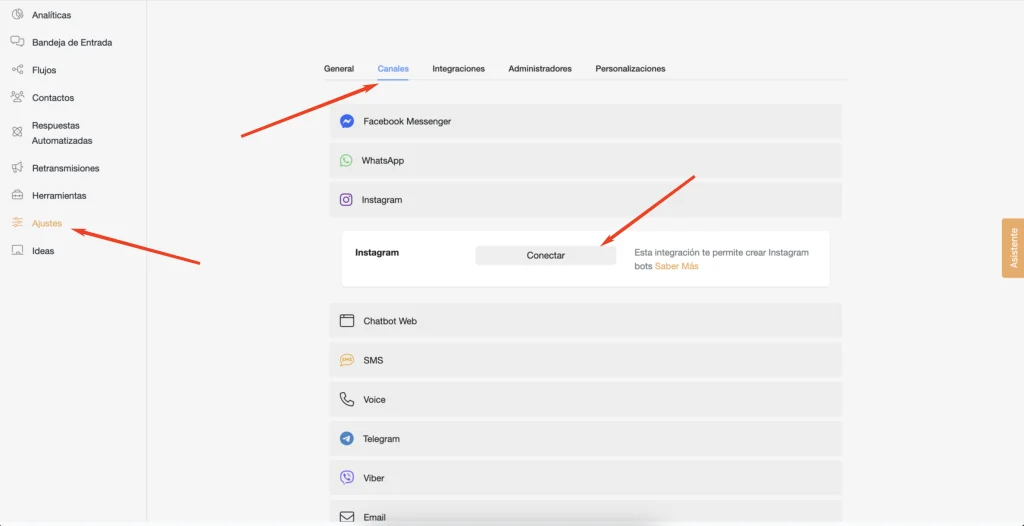
Task: Expand the WhatsApp channel row
Action: 586,161
